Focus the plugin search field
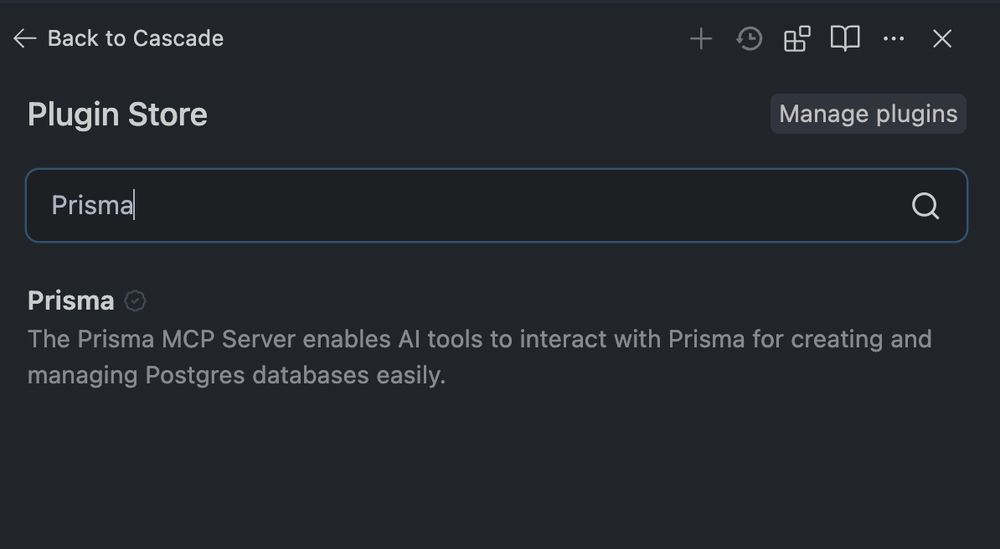The width and height of the screenshot is (1000, 549). [496, 205]
